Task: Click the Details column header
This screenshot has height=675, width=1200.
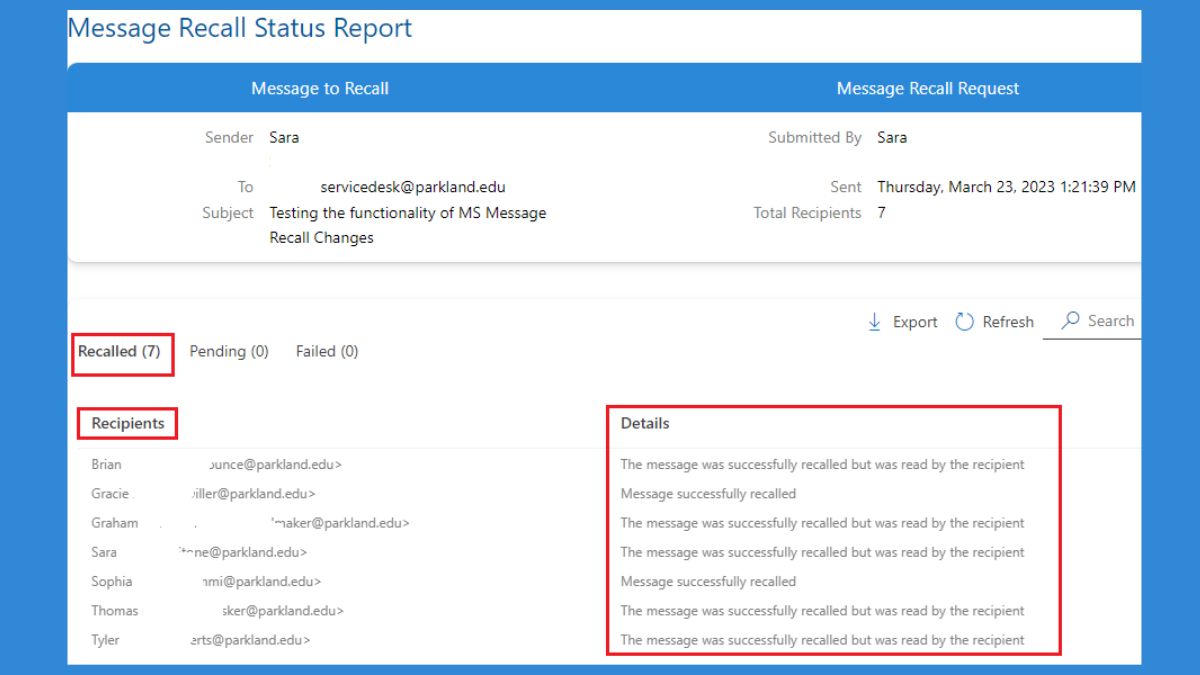Action: 645,423
